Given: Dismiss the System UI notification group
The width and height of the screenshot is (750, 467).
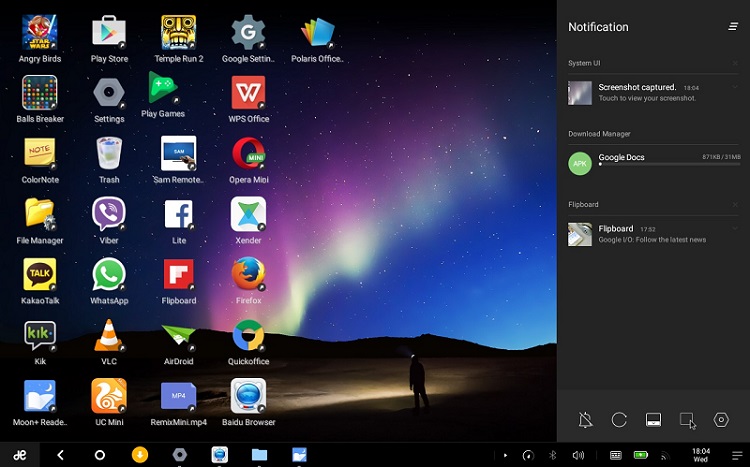Looking at the screenshot, I should tap(735, 63).
